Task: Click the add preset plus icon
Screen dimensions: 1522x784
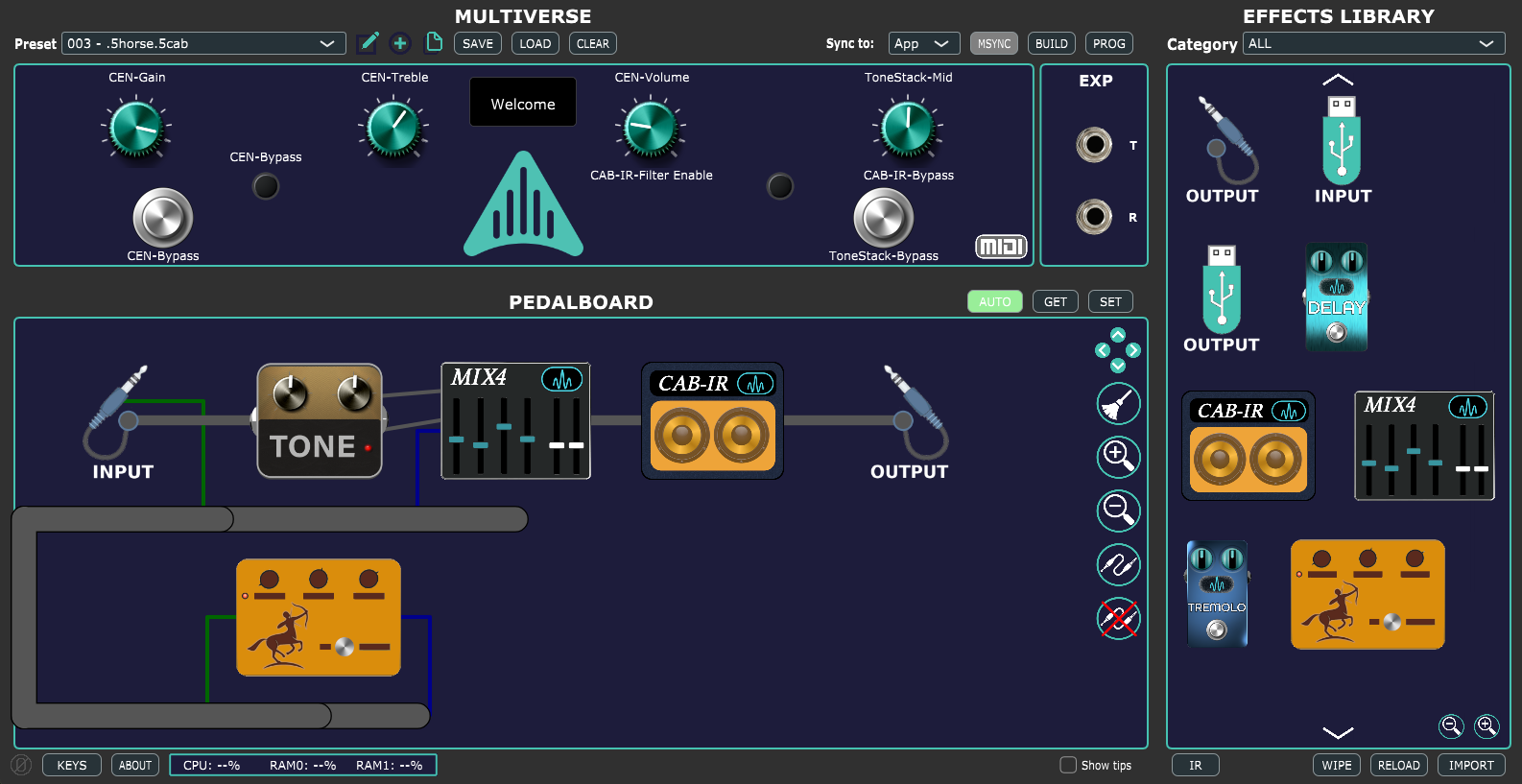Action: 400,43
